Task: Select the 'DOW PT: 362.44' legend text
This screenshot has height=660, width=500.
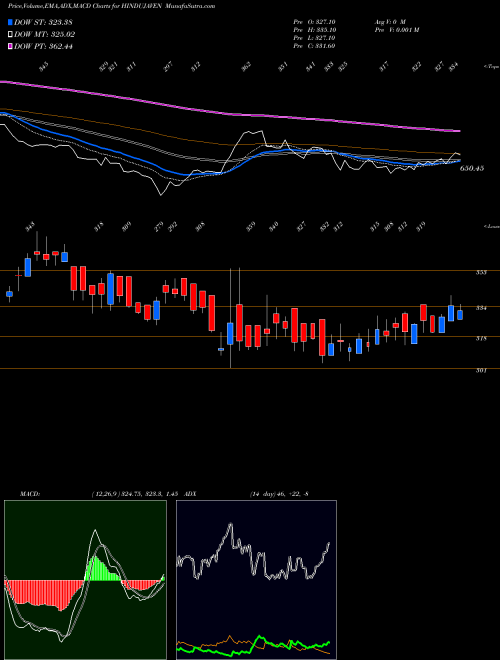Action: click(x=43, y=46)
